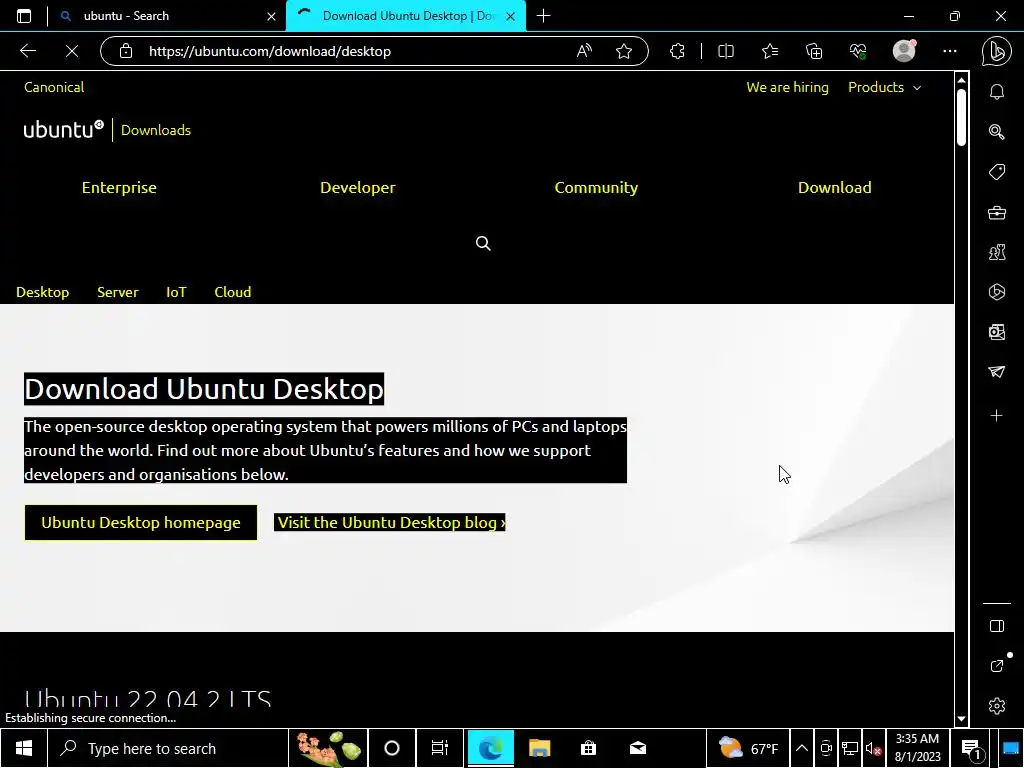View site information lock icon
This screenshot has height=768, width=1024.
126,51
